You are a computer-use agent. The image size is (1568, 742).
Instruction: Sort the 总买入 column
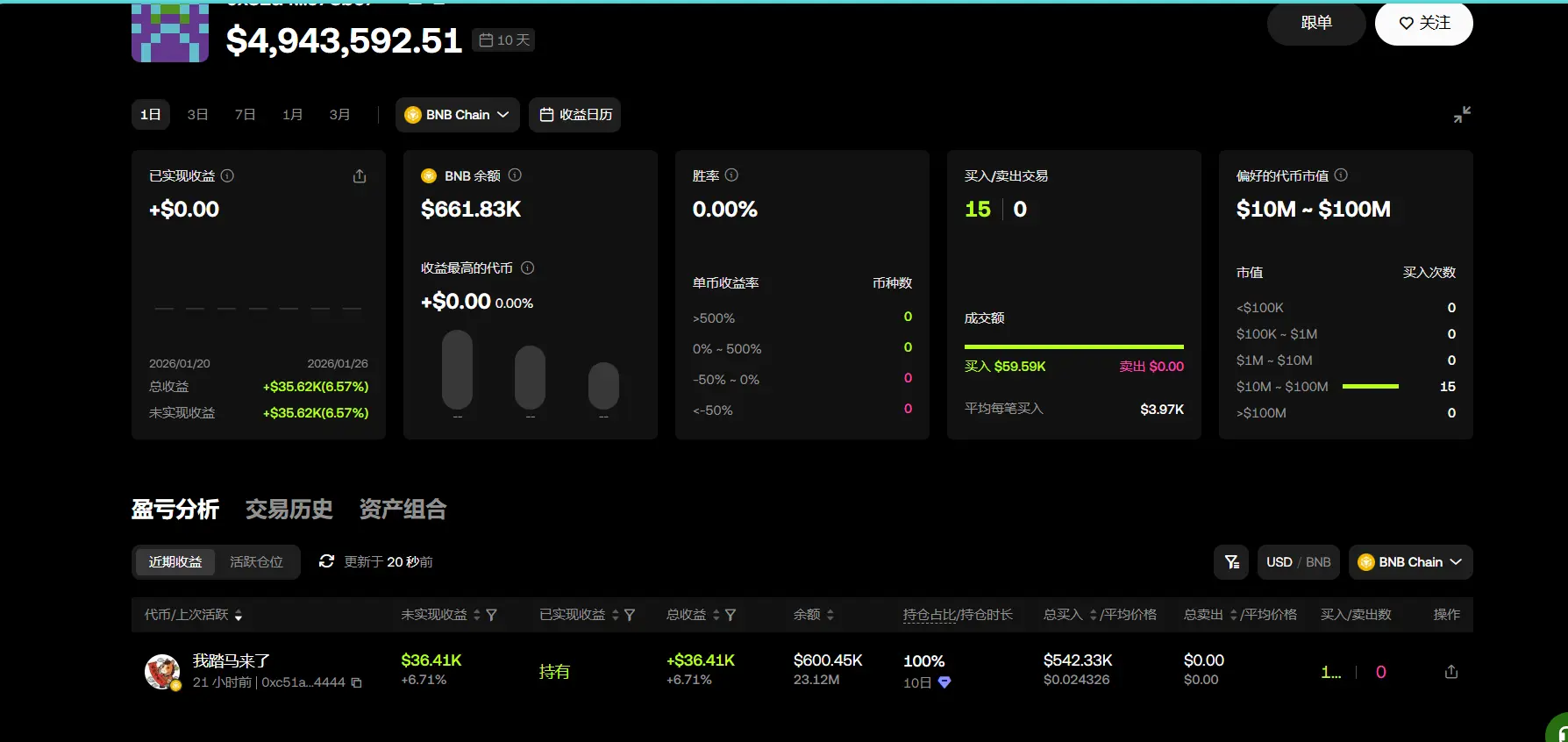(x=1094, y=616)
